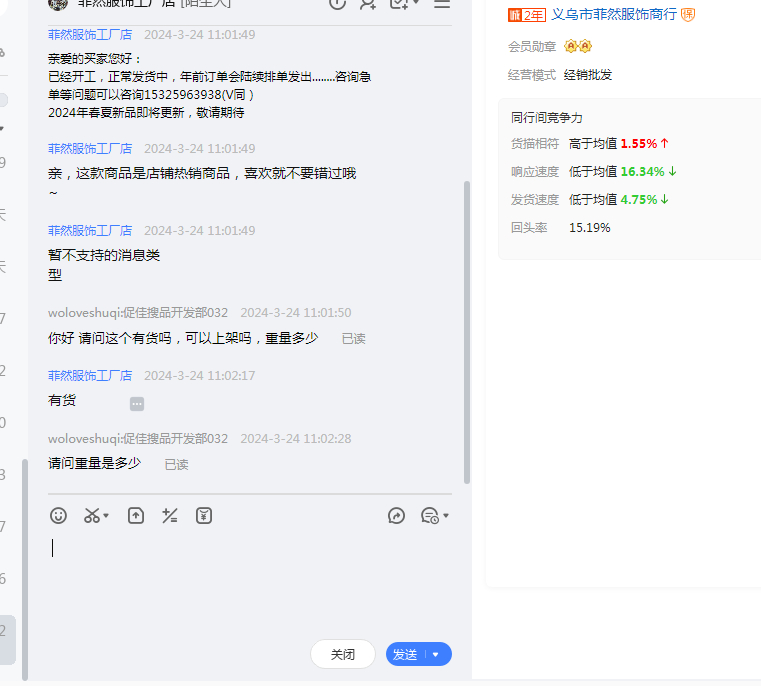Click the yuan payment icon

204,516
